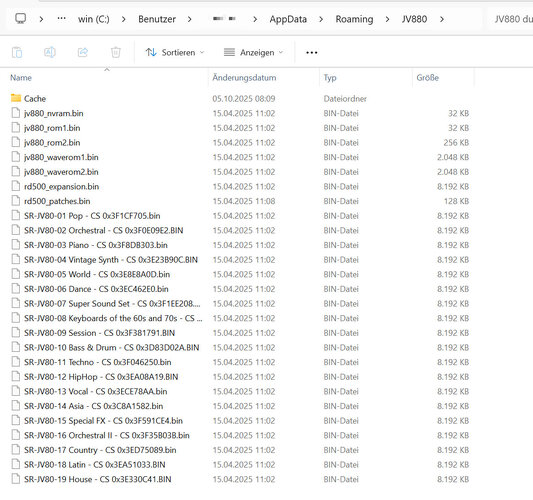Select the SR-JV80-06 Dance file icon
The width and height of the screenshot is (533, 500).
coord(16,288)
